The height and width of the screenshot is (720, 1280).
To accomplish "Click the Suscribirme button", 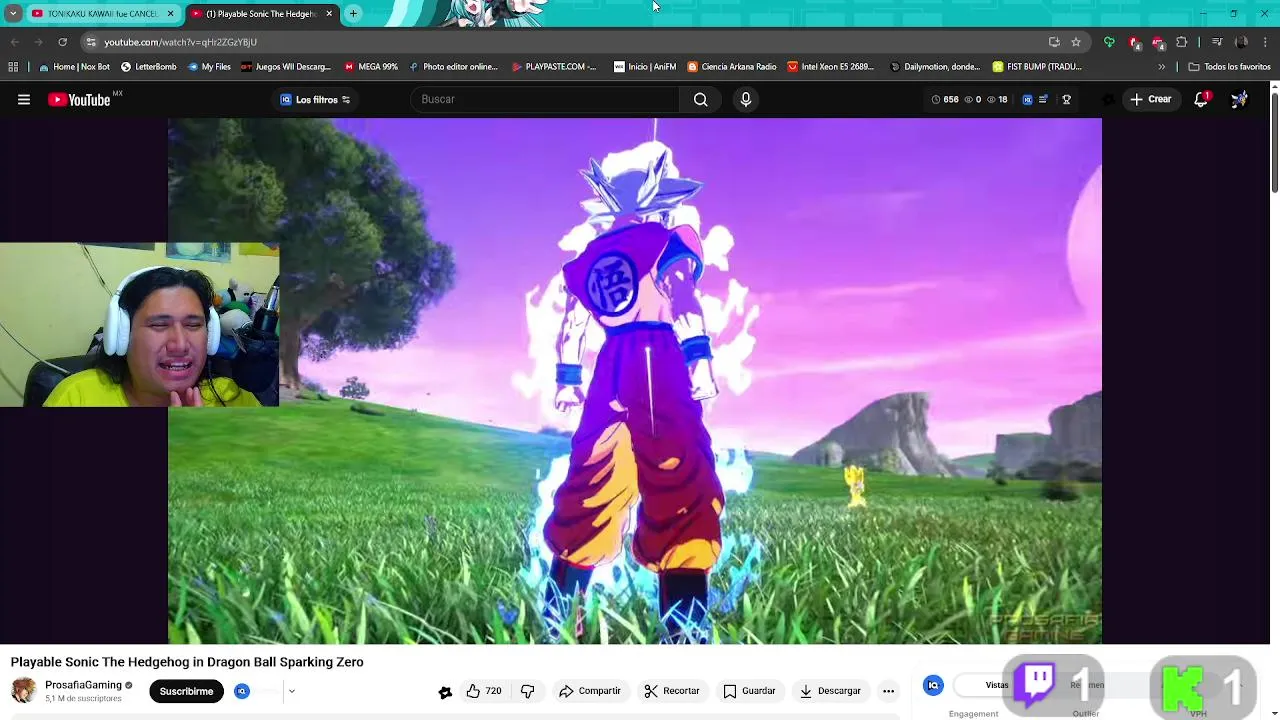I will (x=186, y=691).
